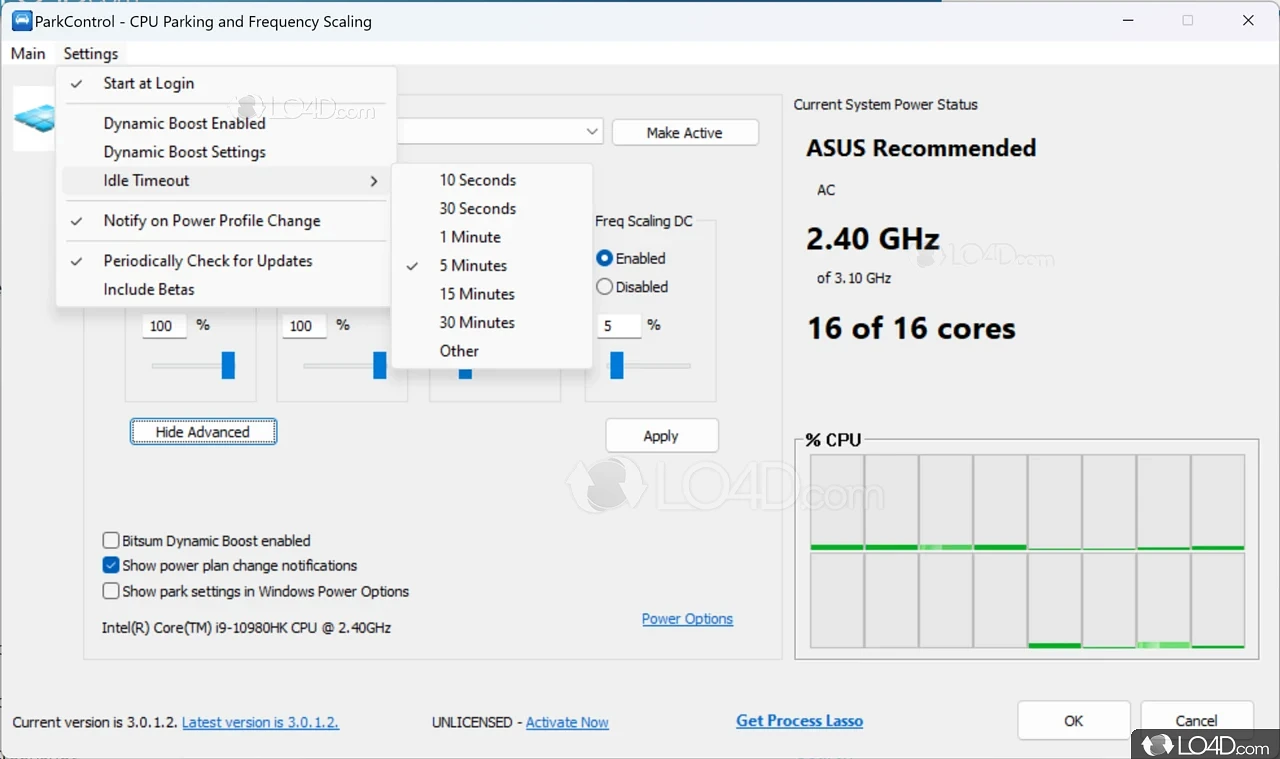This screenshot has width=1280, height=759.
Task: Click the 2.40 GHz frequency readout
Action: 873,239
